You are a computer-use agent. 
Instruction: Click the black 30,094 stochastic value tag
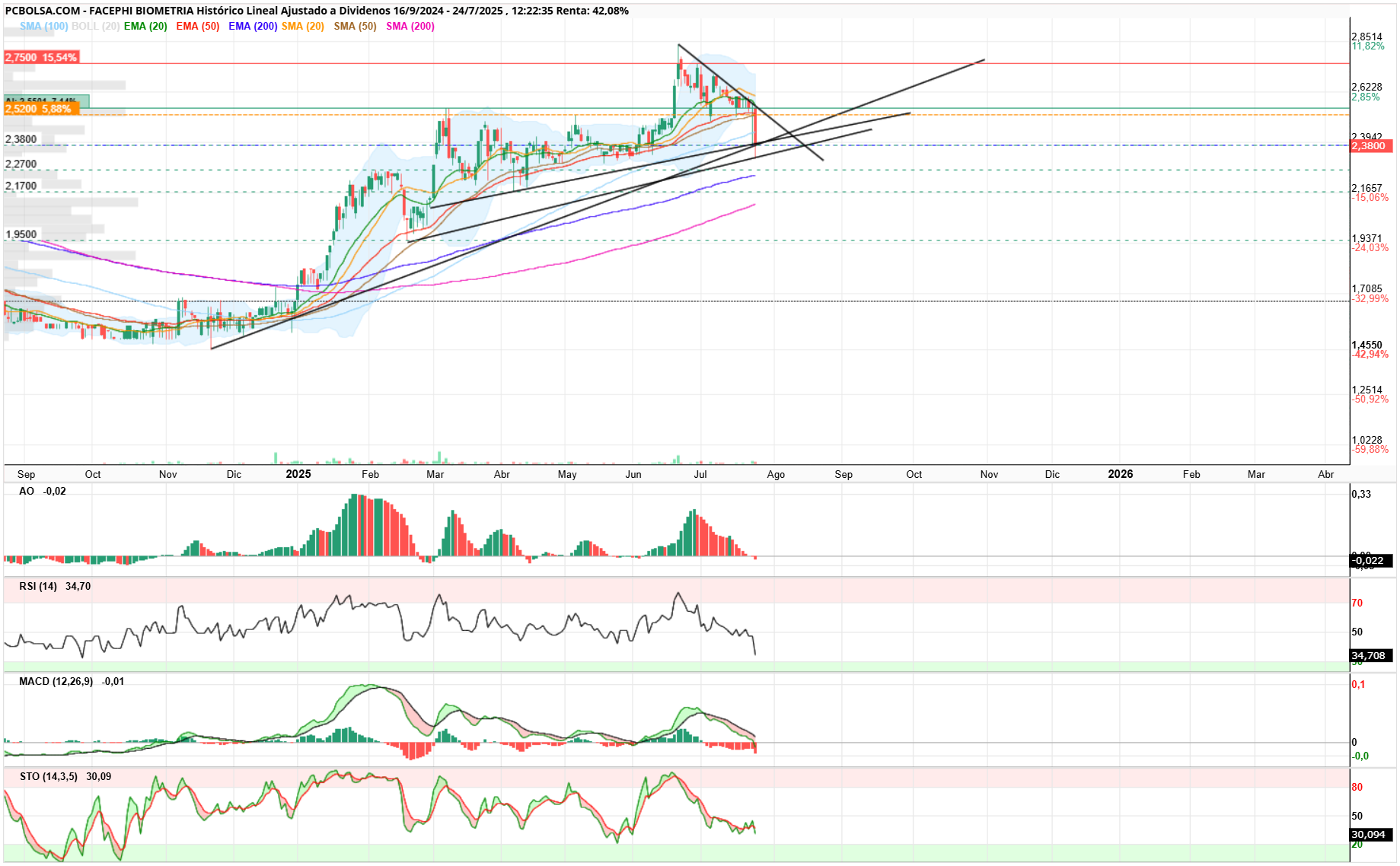pyautogui.click(x=1372, y=835)
